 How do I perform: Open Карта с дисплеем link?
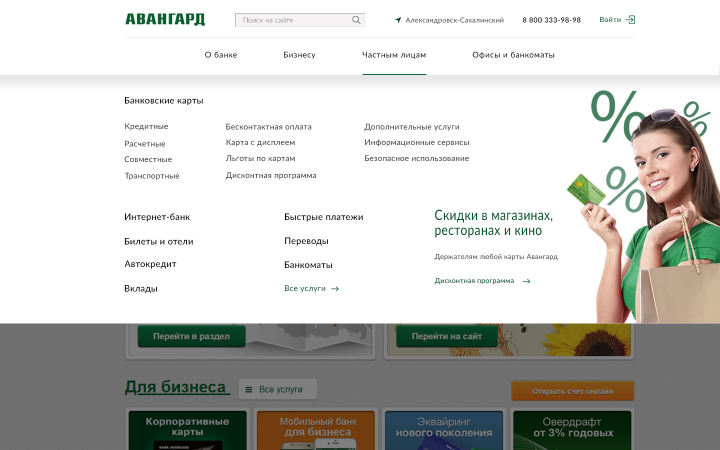(260, 142)
